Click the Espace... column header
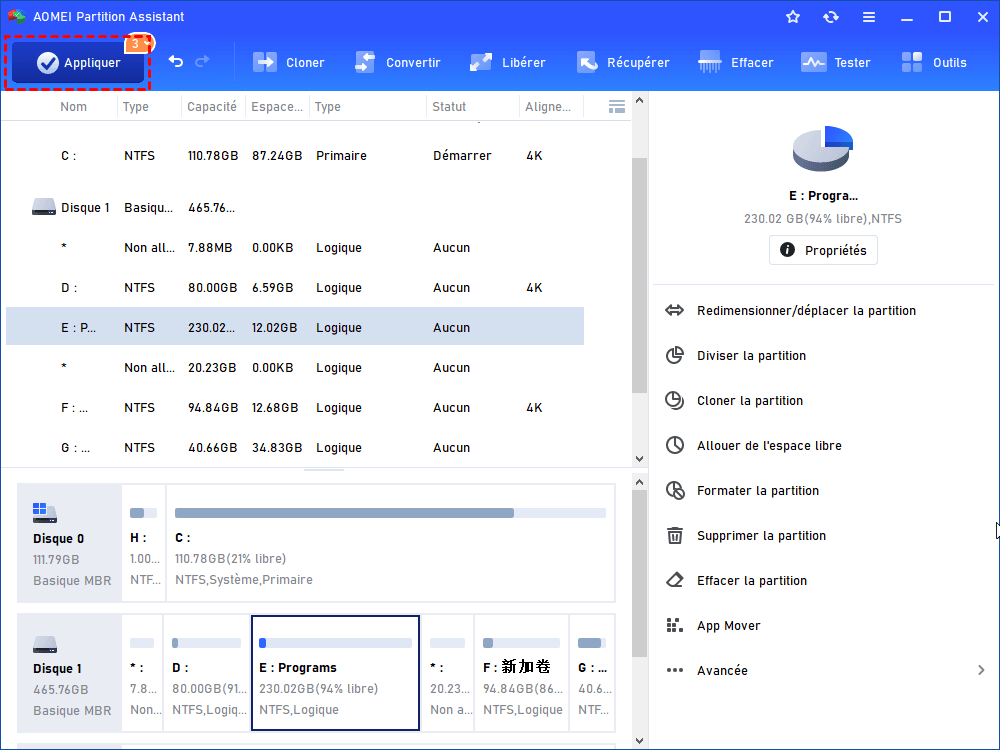This screenshot has width=1000, height=750. pyautogui.click(x=277, y=107)
